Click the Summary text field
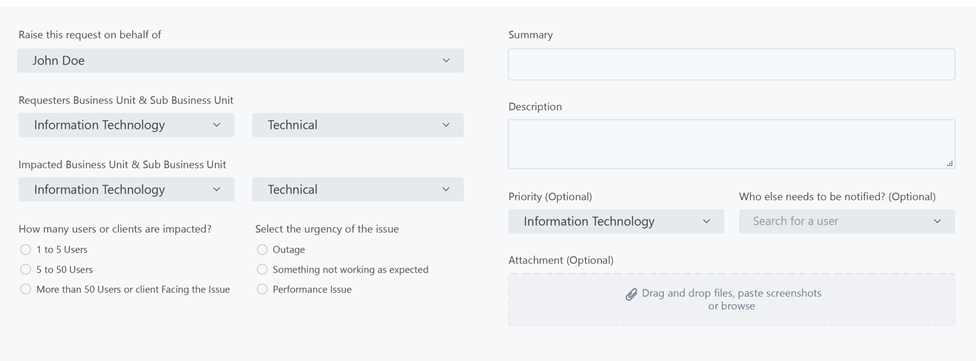Image resolution: width=976 pixels, height=361 pixels. [x=731, y=64]
